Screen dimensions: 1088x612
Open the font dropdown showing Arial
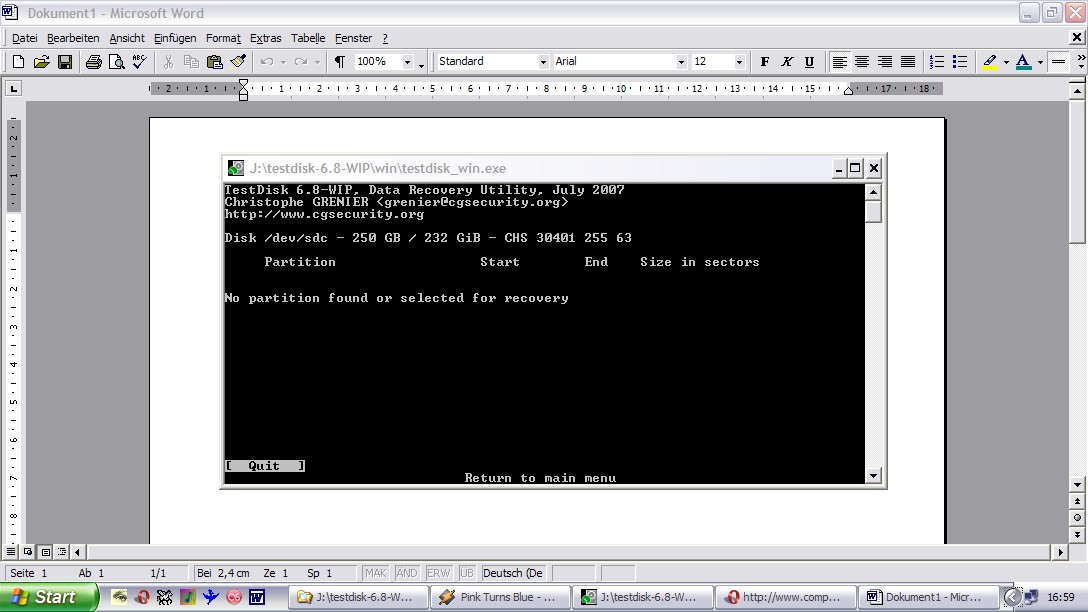tap(681, 62)
